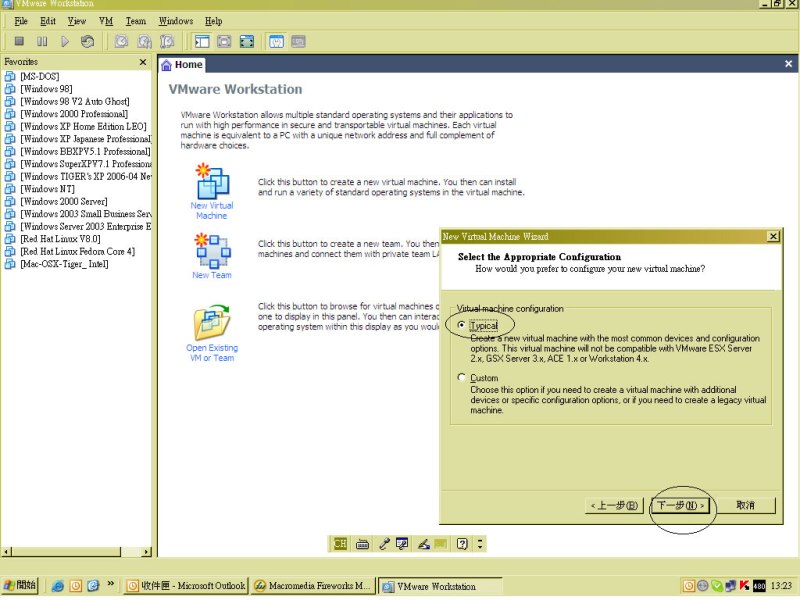Click the Take Snapshot toolbar icon
800x600 pixels.
tap(121, 41)
